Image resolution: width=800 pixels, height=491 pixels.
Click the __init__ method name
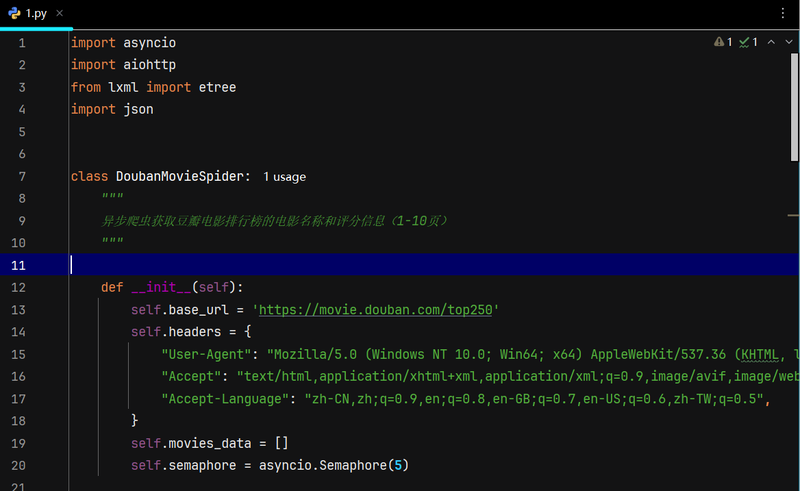coord(161,287)
